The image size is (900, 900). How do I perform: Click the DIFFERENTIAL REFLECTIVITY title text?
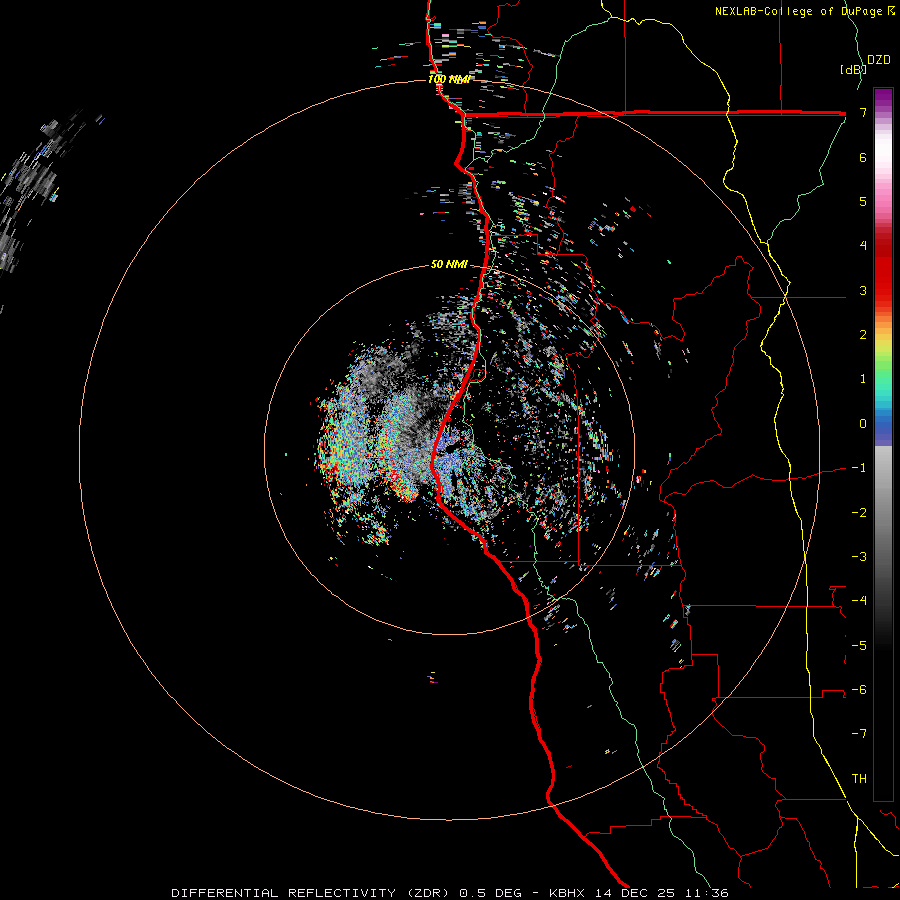tap(284, 893)
